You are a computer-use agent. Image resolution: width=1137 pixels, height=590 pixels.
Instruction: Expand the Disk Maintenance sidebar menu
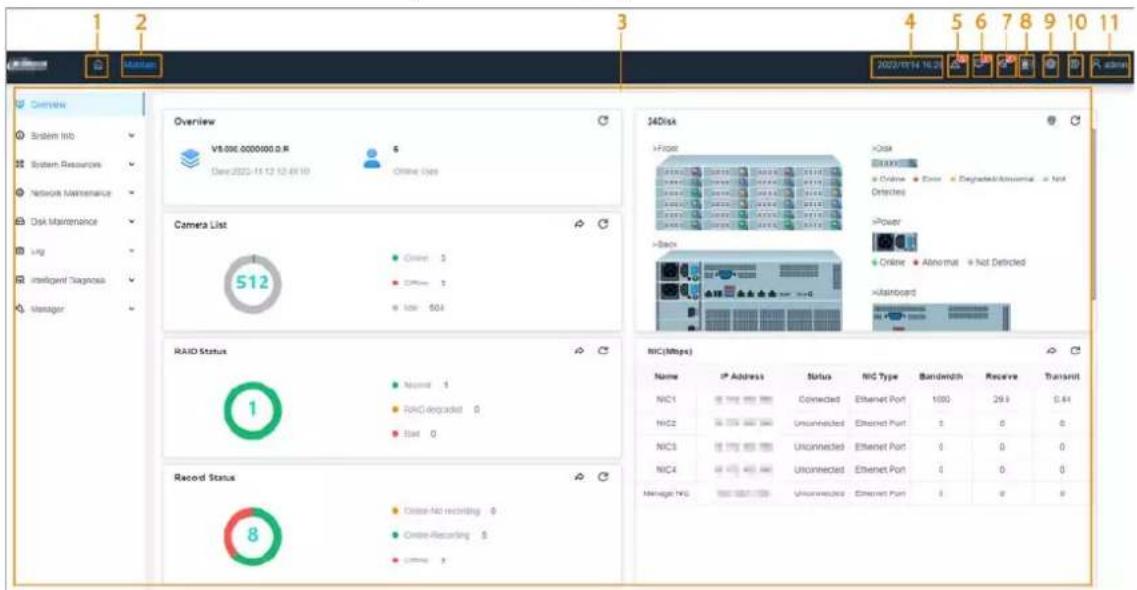[x=131, y=222]
